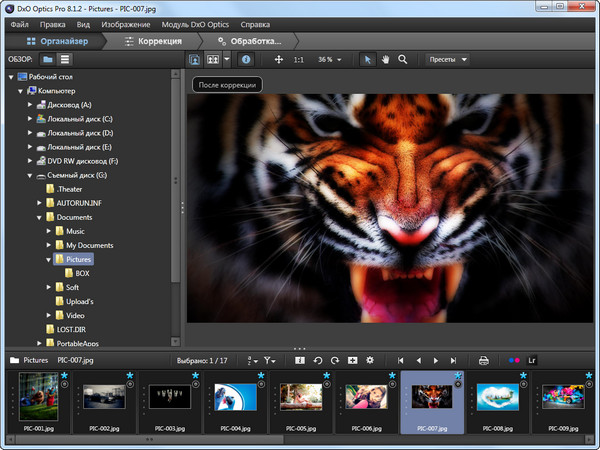Toggle side-by-side comparison view

point(212,60)
